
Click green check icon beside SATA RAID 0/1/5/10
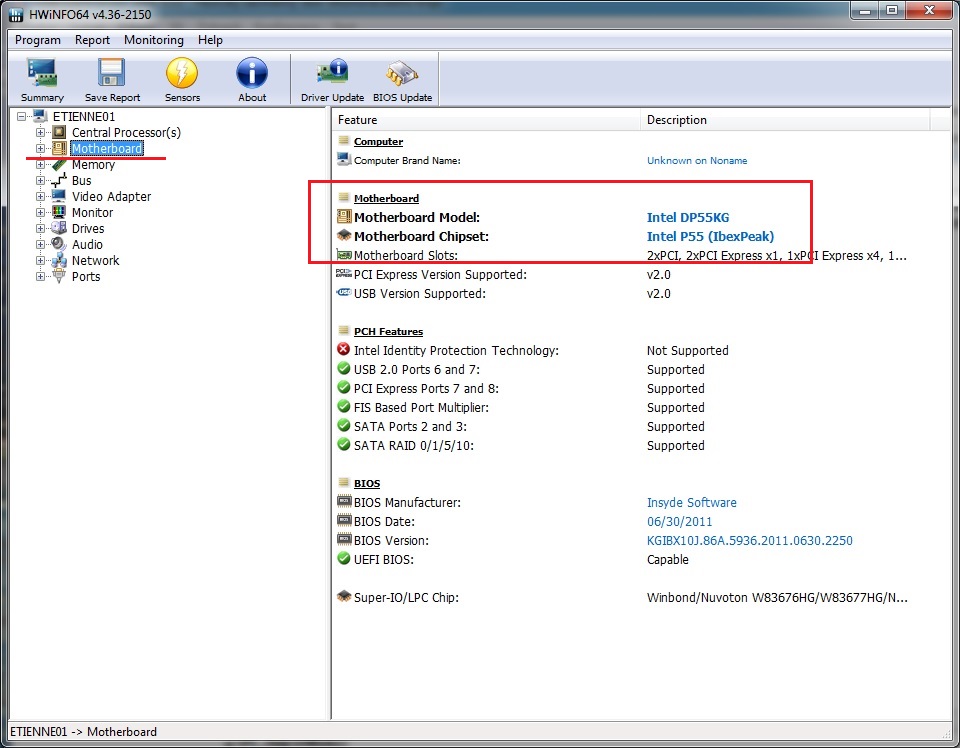(x=343, y=444)
